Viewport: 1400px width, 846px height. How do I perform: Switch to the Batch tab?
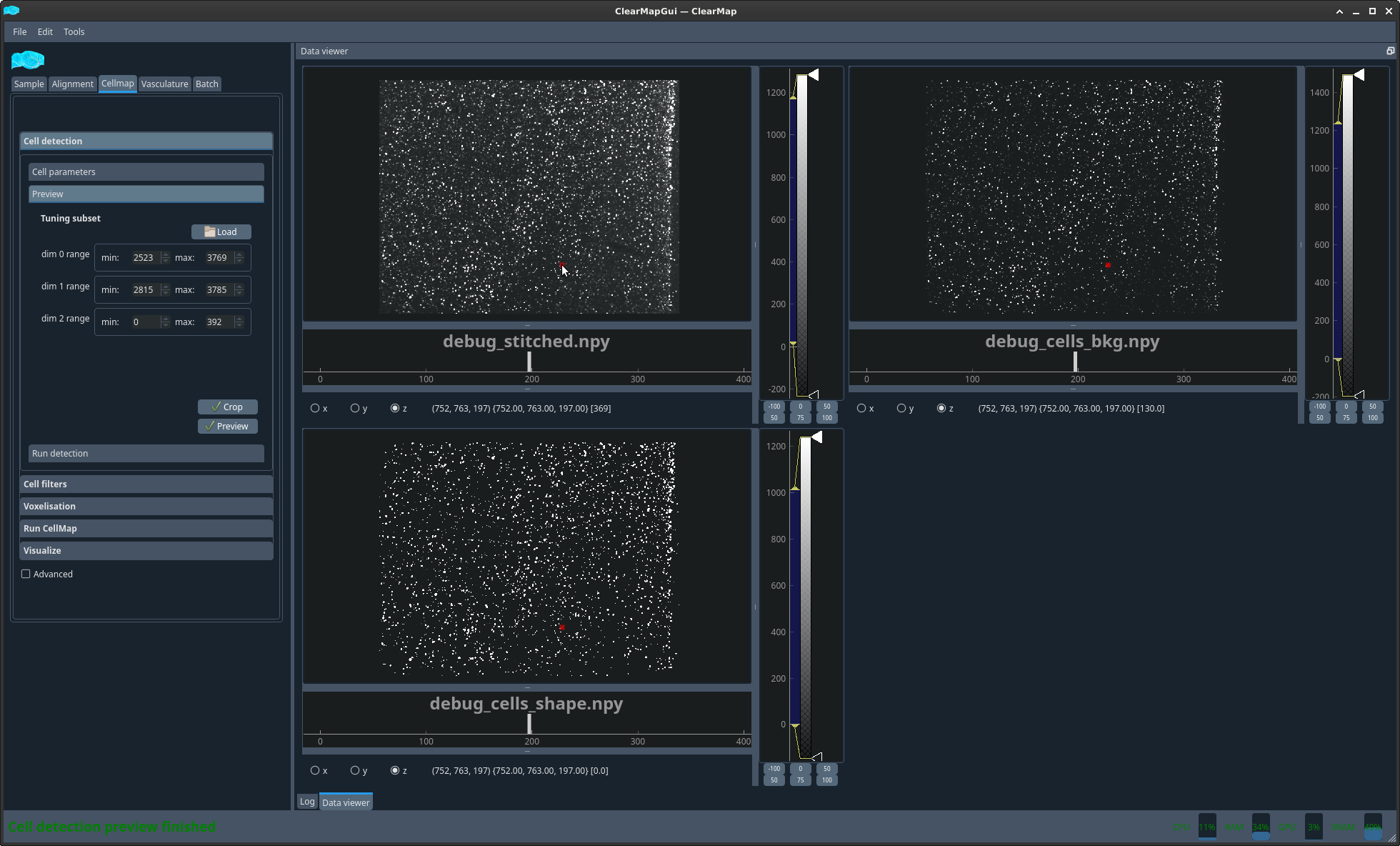[x=207, y=84]
